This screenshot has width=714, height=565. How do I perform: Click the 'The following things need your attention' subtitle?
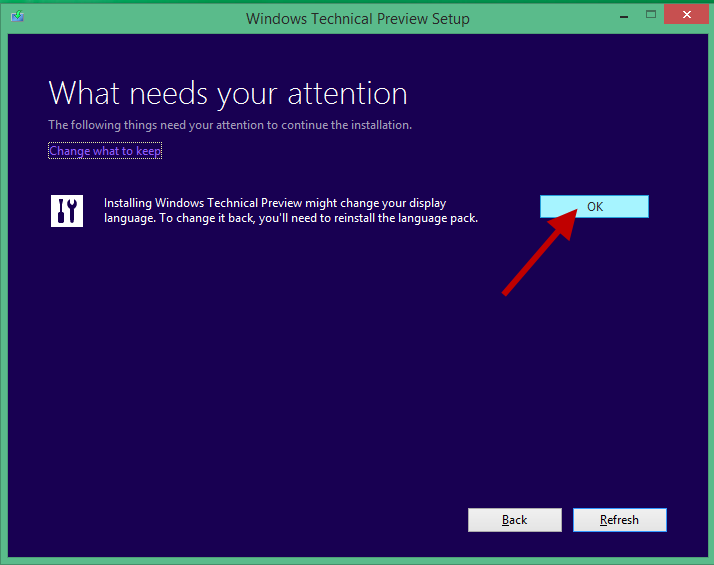[230, 125]
